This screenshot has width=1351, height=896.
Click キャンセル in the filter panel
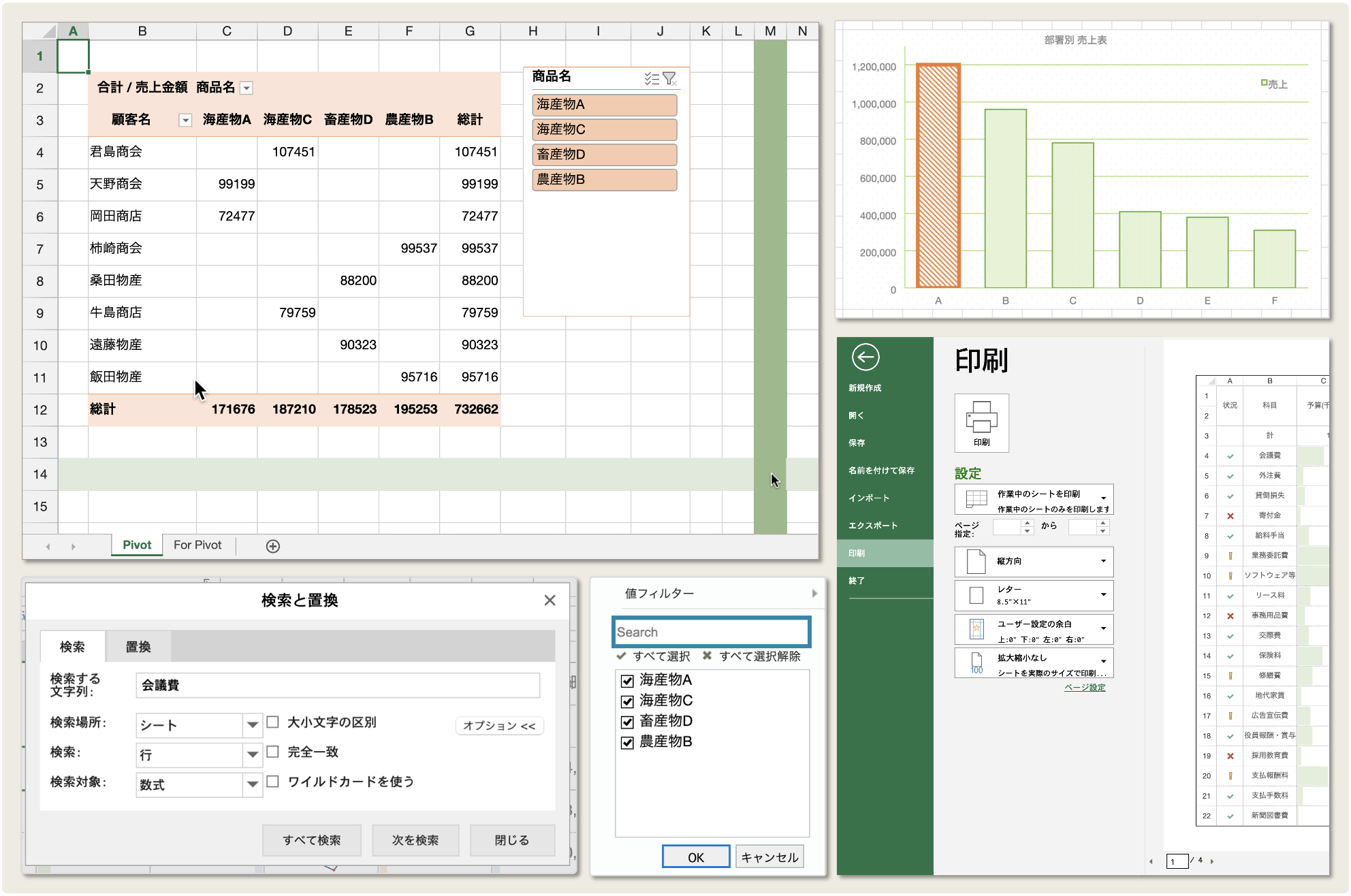point(769,857)
